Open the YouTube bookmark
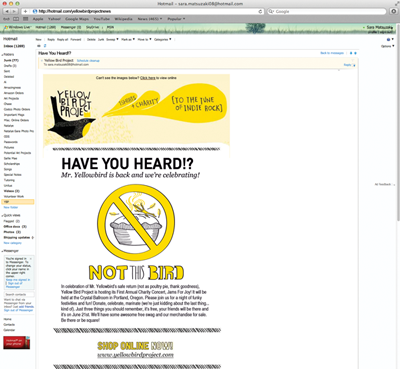The width and height of the screenshot is (400, 369). click(x=102, y=19)
